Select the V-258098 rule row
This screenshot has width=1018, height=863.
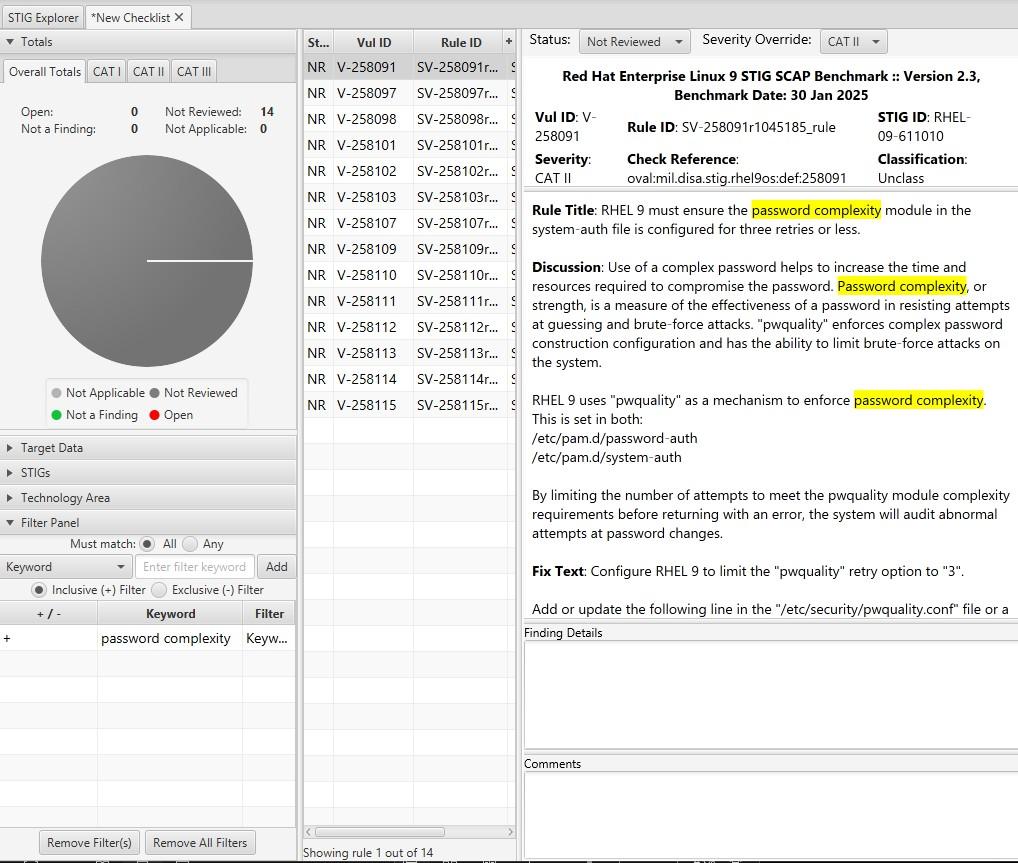(x=410, y=119)
